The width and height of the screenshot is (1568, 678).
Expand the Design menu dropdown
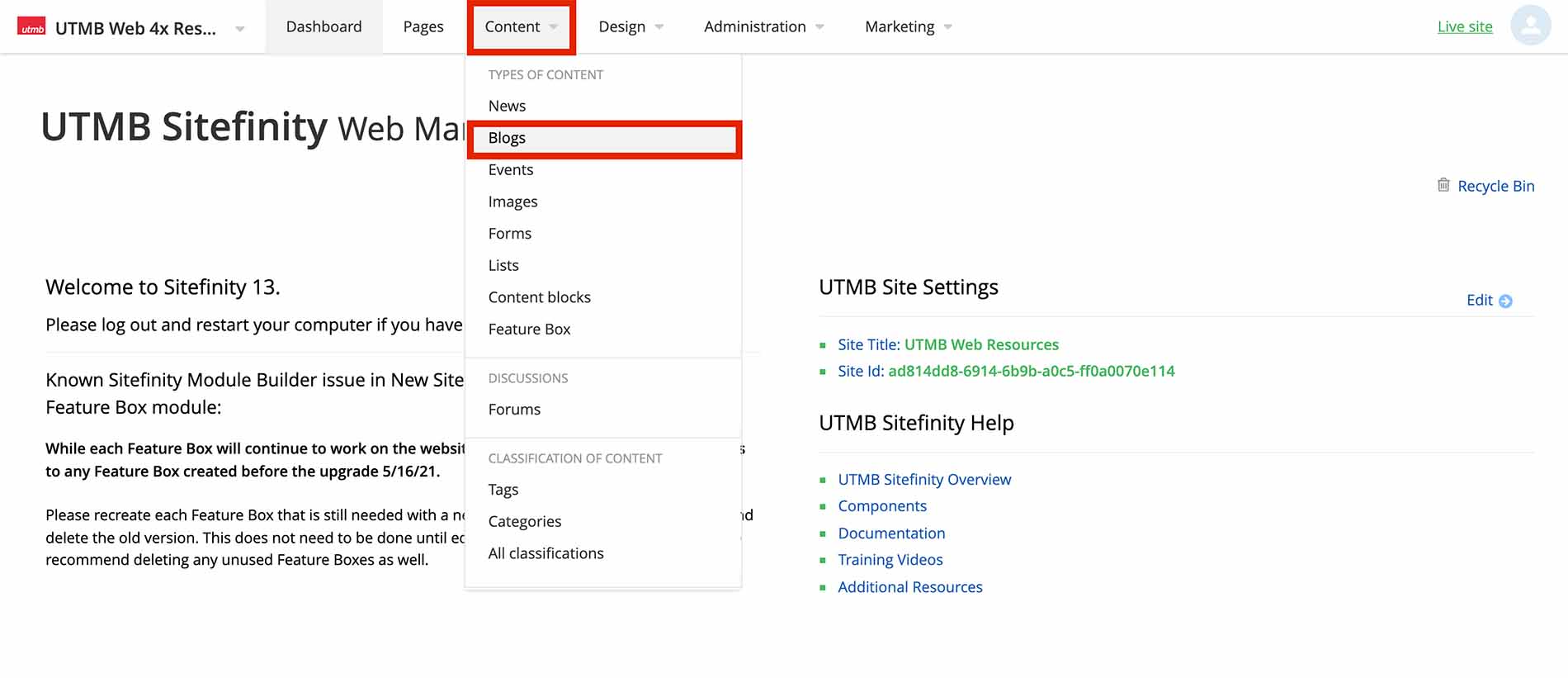tap(631, 27)
